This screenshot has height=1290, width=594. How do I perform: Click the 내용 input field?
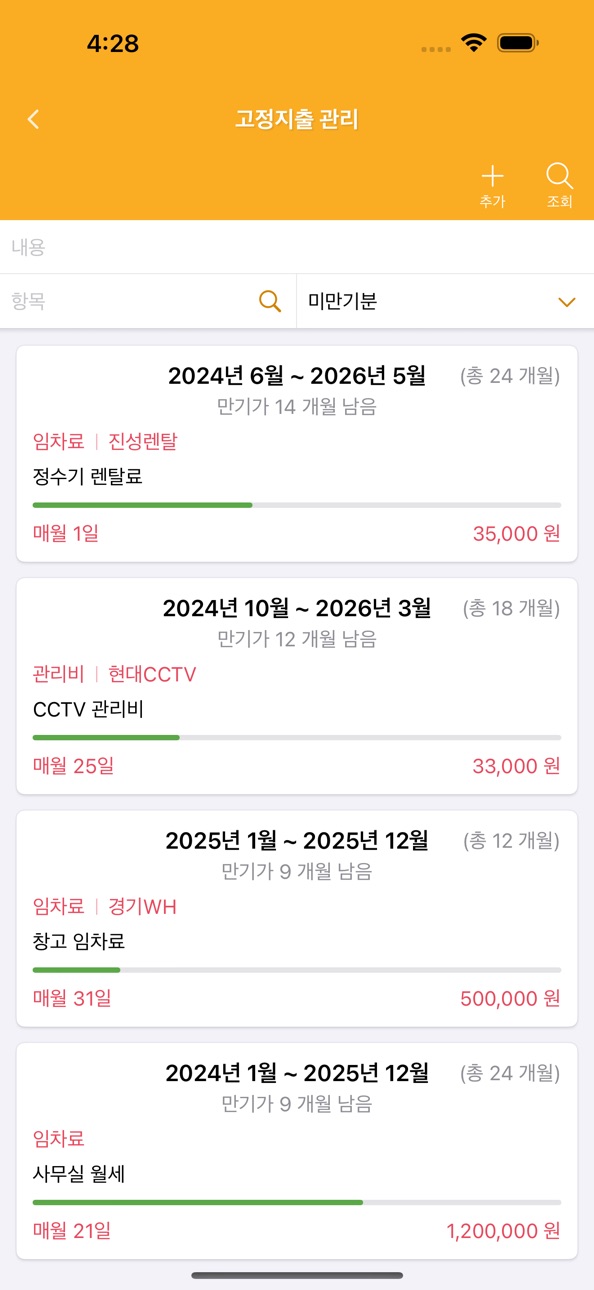(x=297, y=247)
